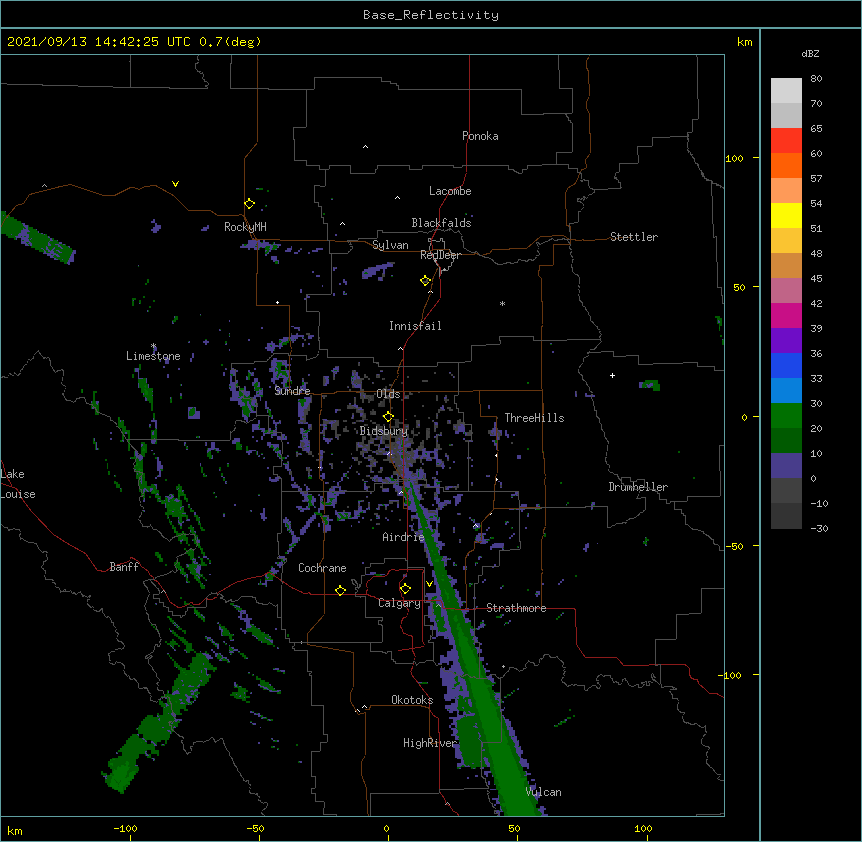Click the Sundre town label
The width and height of the screenshot is (862, 842).
coord(292,391)
